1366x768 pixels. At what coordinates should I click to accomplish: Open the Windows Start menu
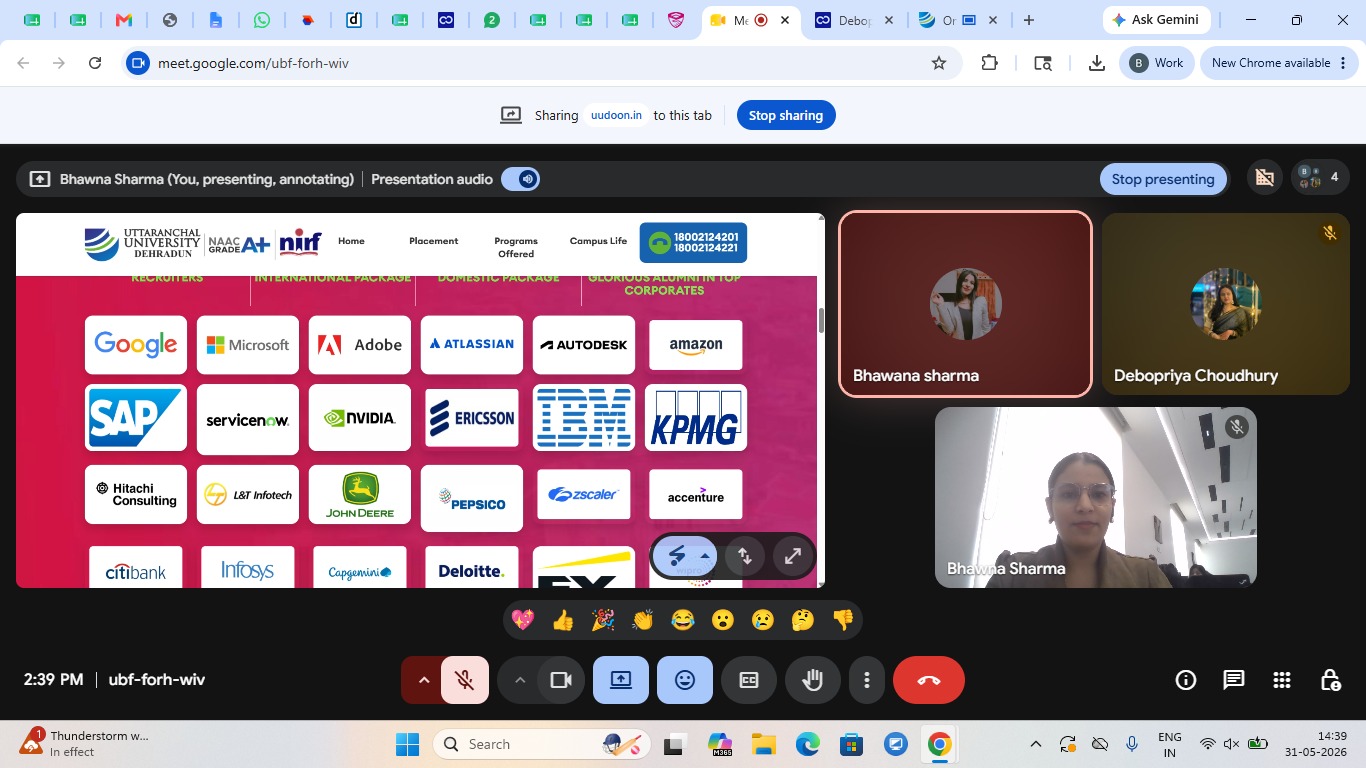tap(407, 744)
